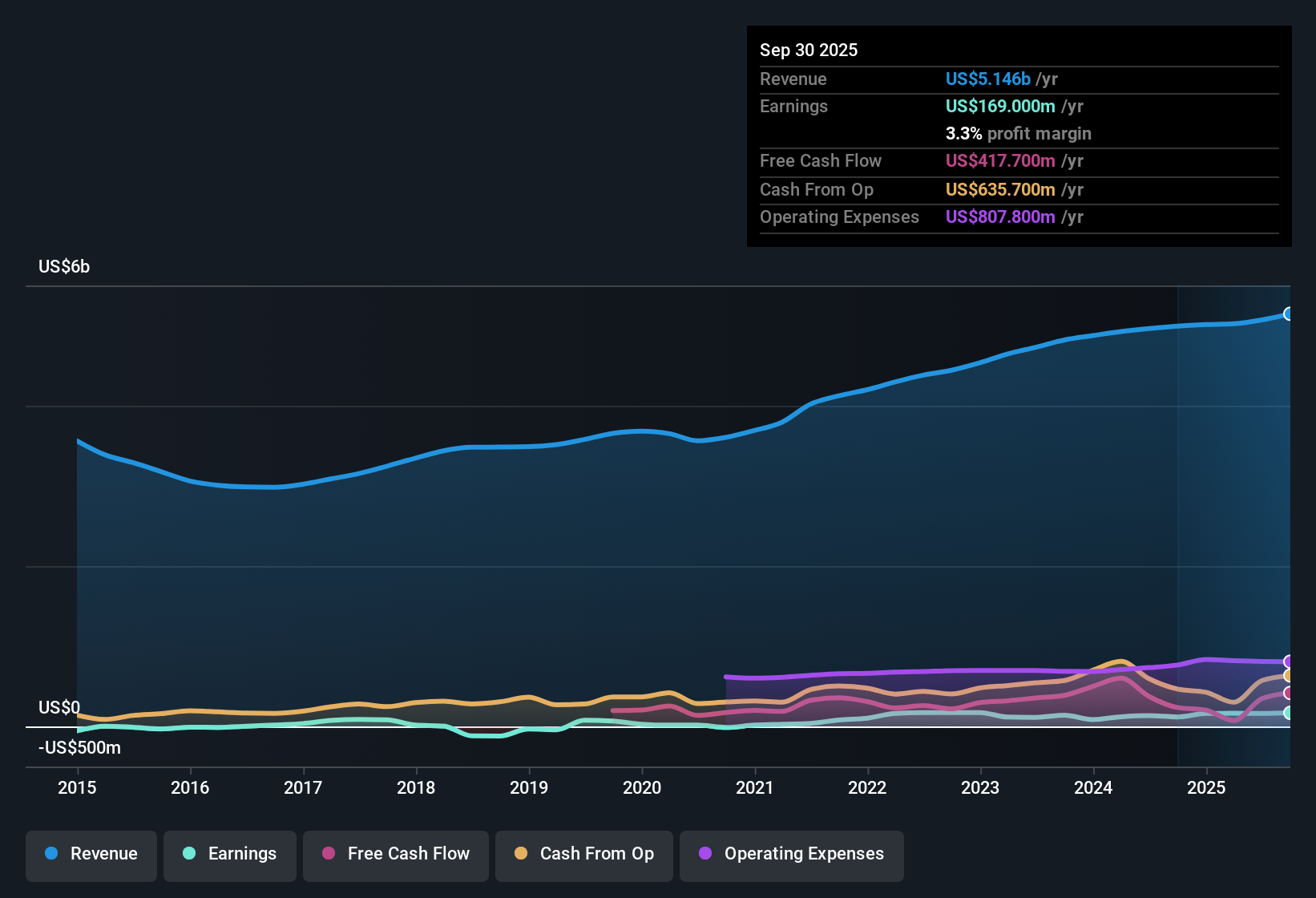Expand the profit margin detail row
This screenshot has height=898, width=1316.
coord(1018,133)
